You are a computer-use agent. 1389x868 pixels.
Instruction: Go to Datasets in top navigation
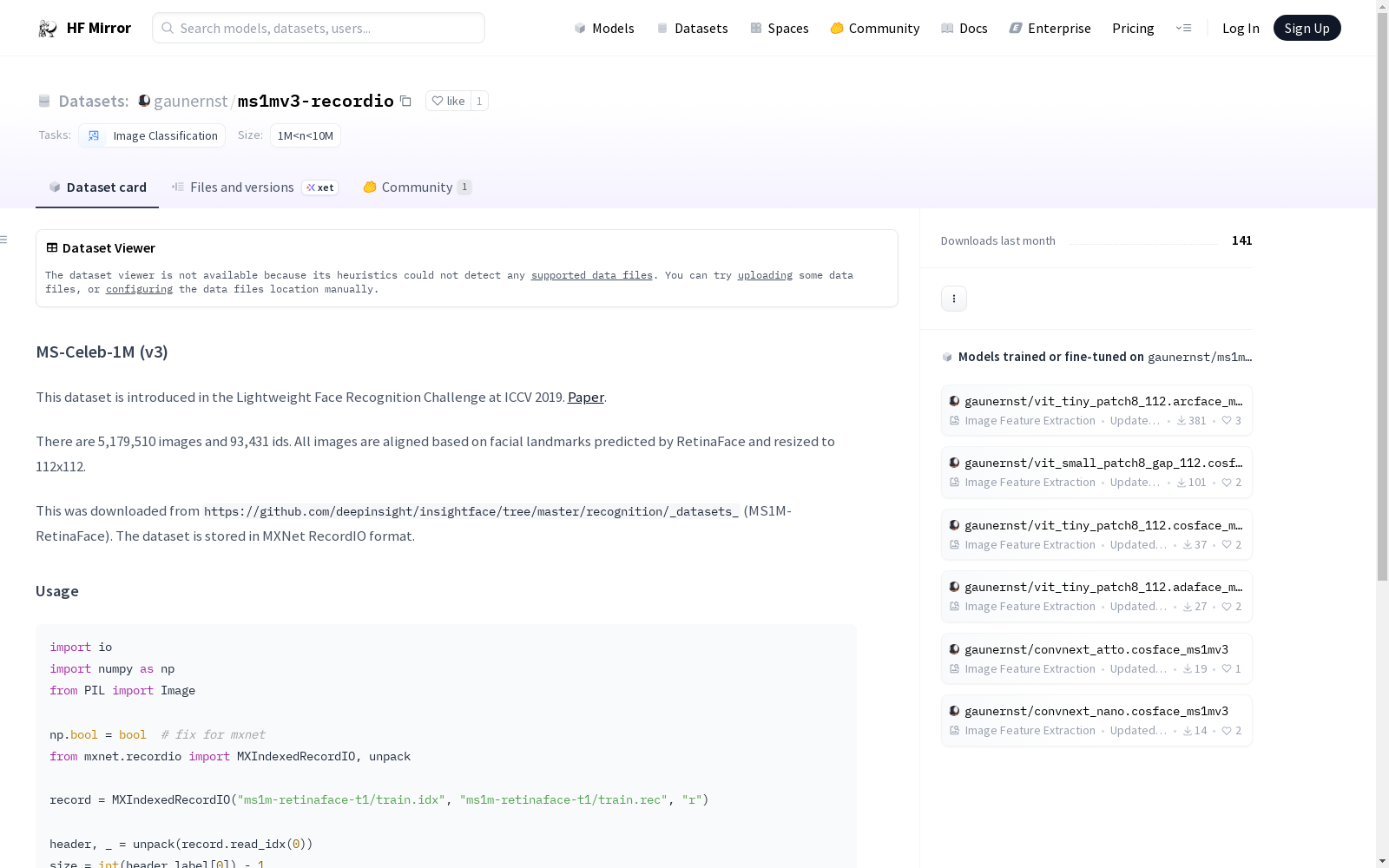click(692, 28)
